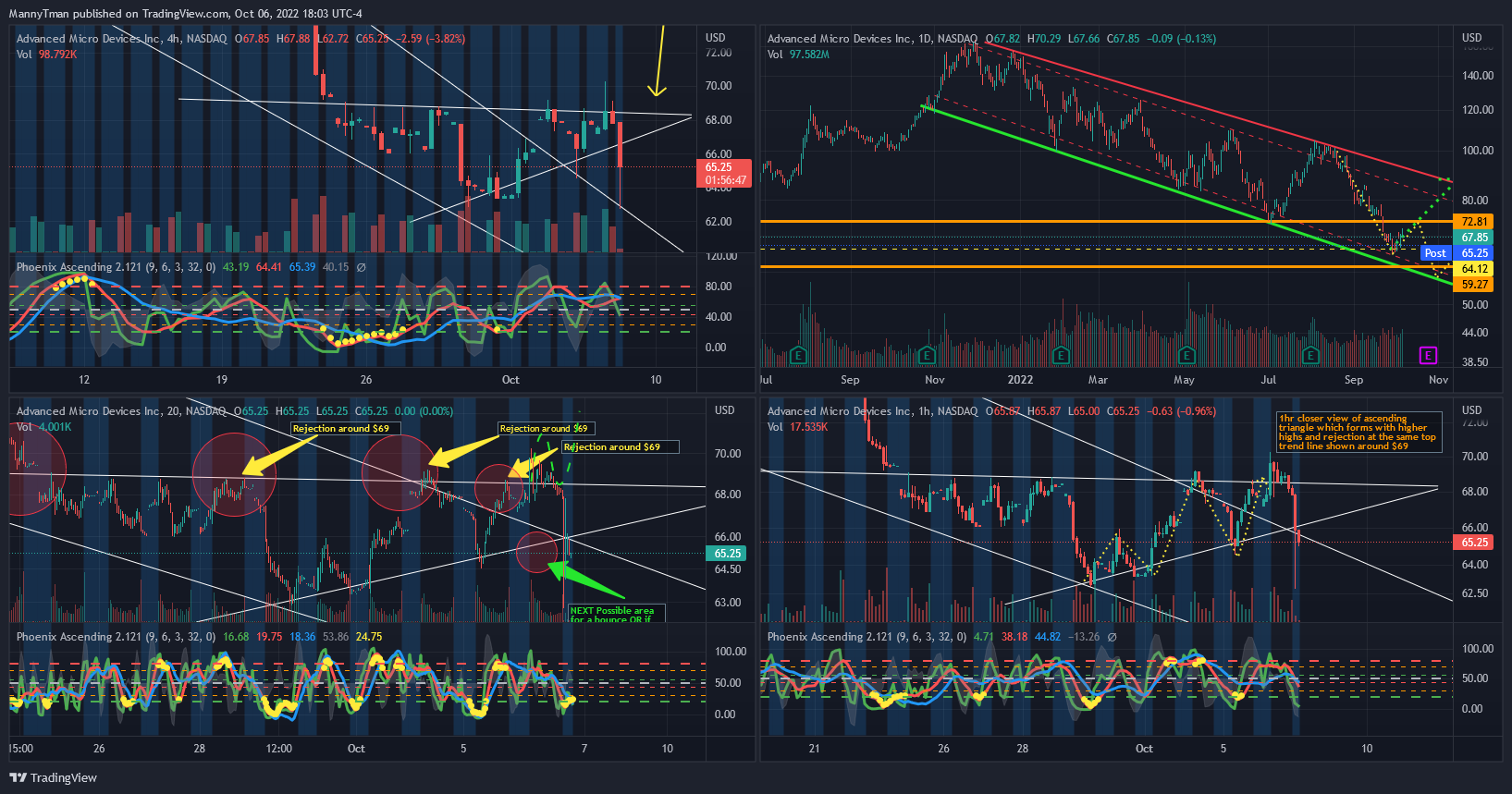Screen dimensions: 1512x794
Task: Click the earnings E marker above Nov 2021
Action: [x=927, y=355]
